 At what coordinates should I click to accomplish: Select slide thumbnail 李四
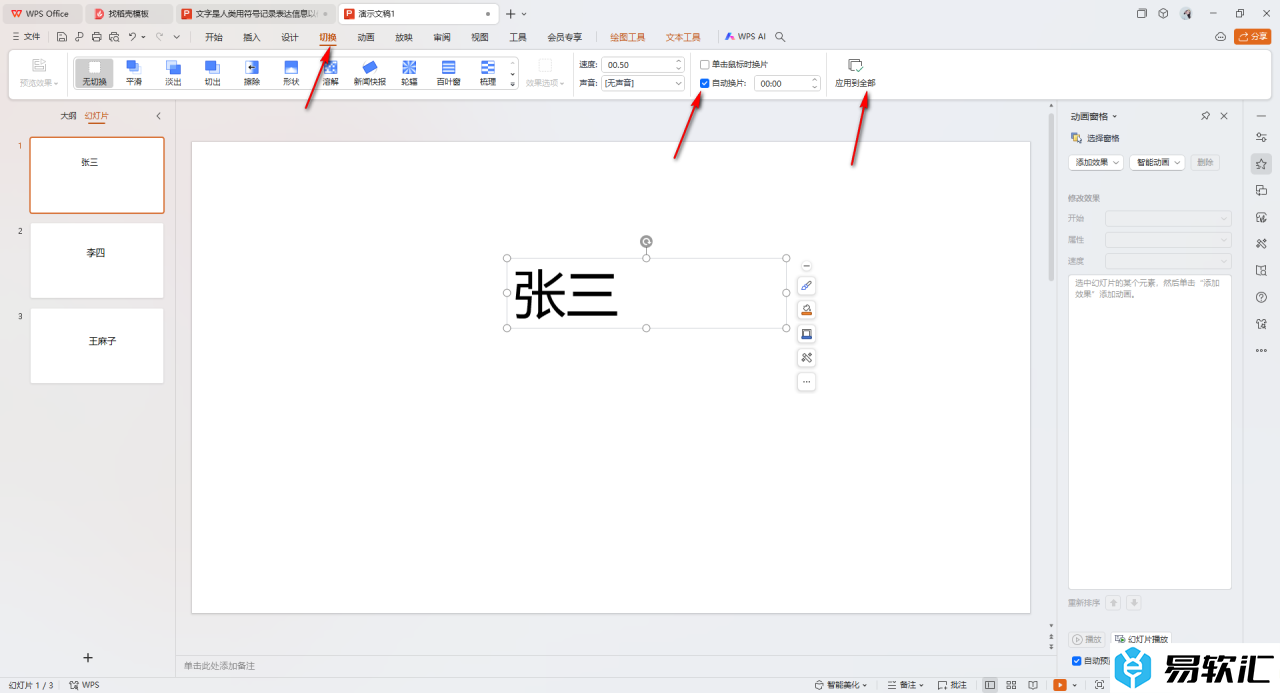pyautogui.click(x=97, y=260)
